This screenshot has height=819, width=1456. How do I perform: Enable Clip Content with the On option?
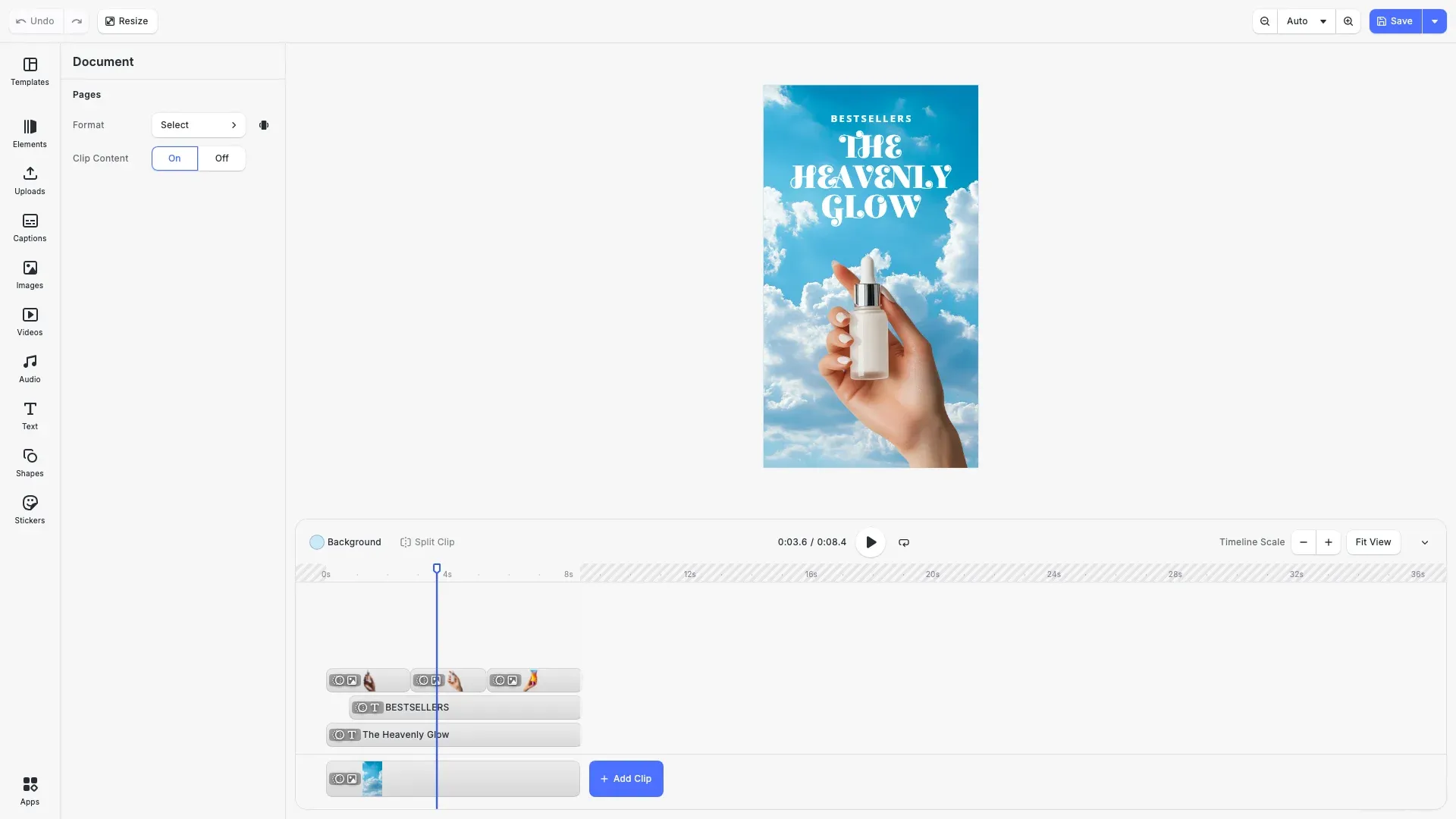(174, 158)
